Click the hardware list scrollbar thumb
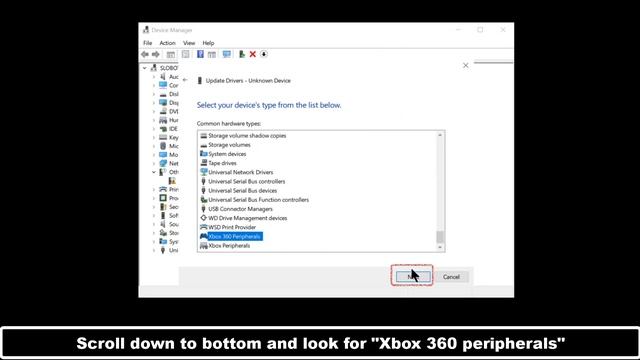Screen dimensions: 640x360 click(440, 237)
